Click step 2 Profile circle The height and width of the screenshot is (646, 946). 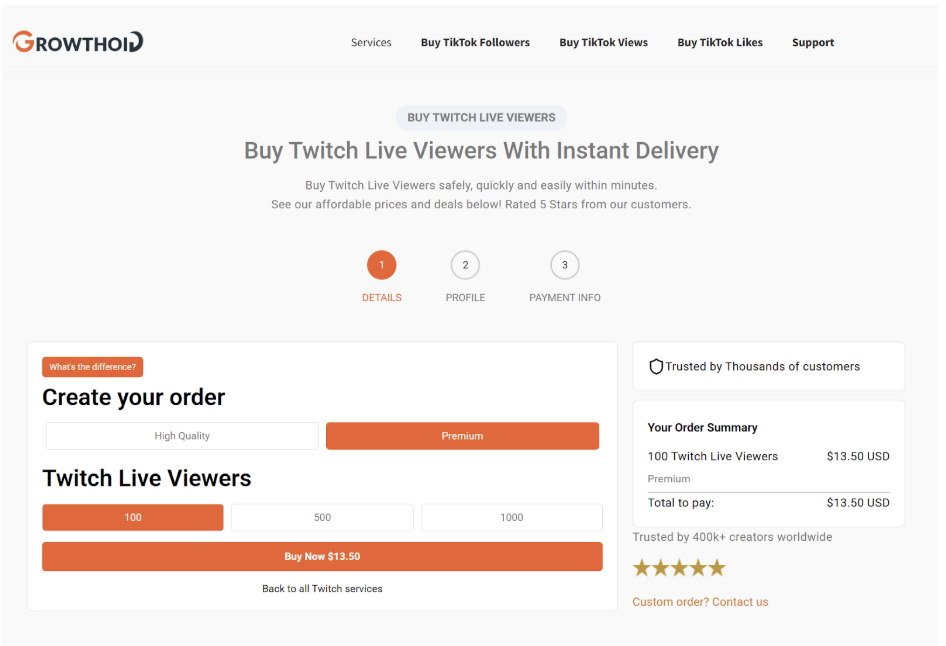tap(465, 265)
